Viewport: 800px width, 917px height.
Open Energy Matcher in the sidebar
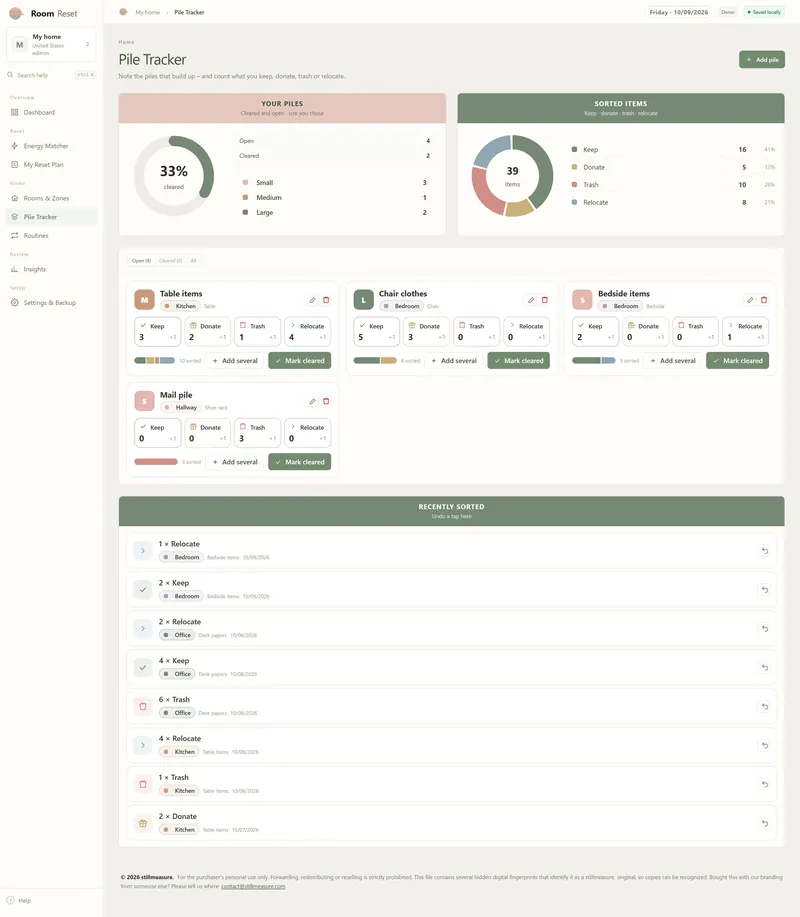[x=51, y=146]
